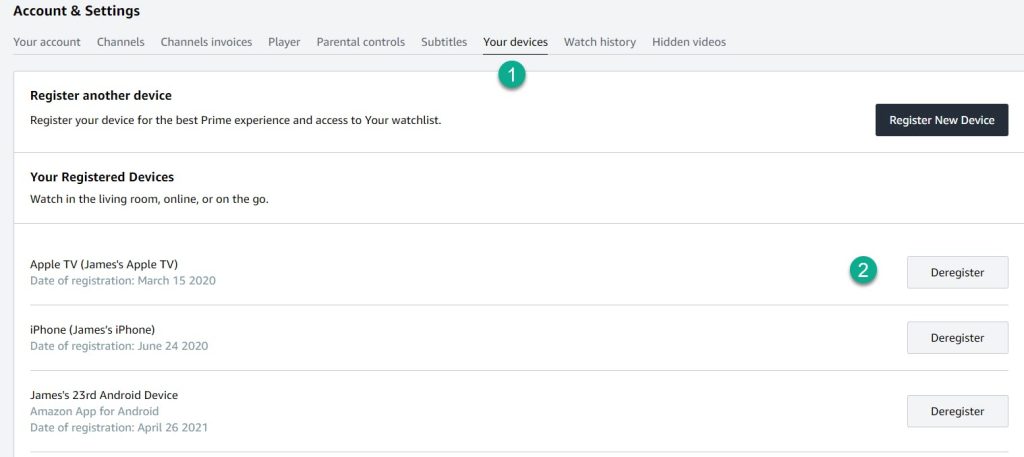This screenshot has height=457, width=1024.
Task: Click the Register another device heading
Action: tap(101, 96)
